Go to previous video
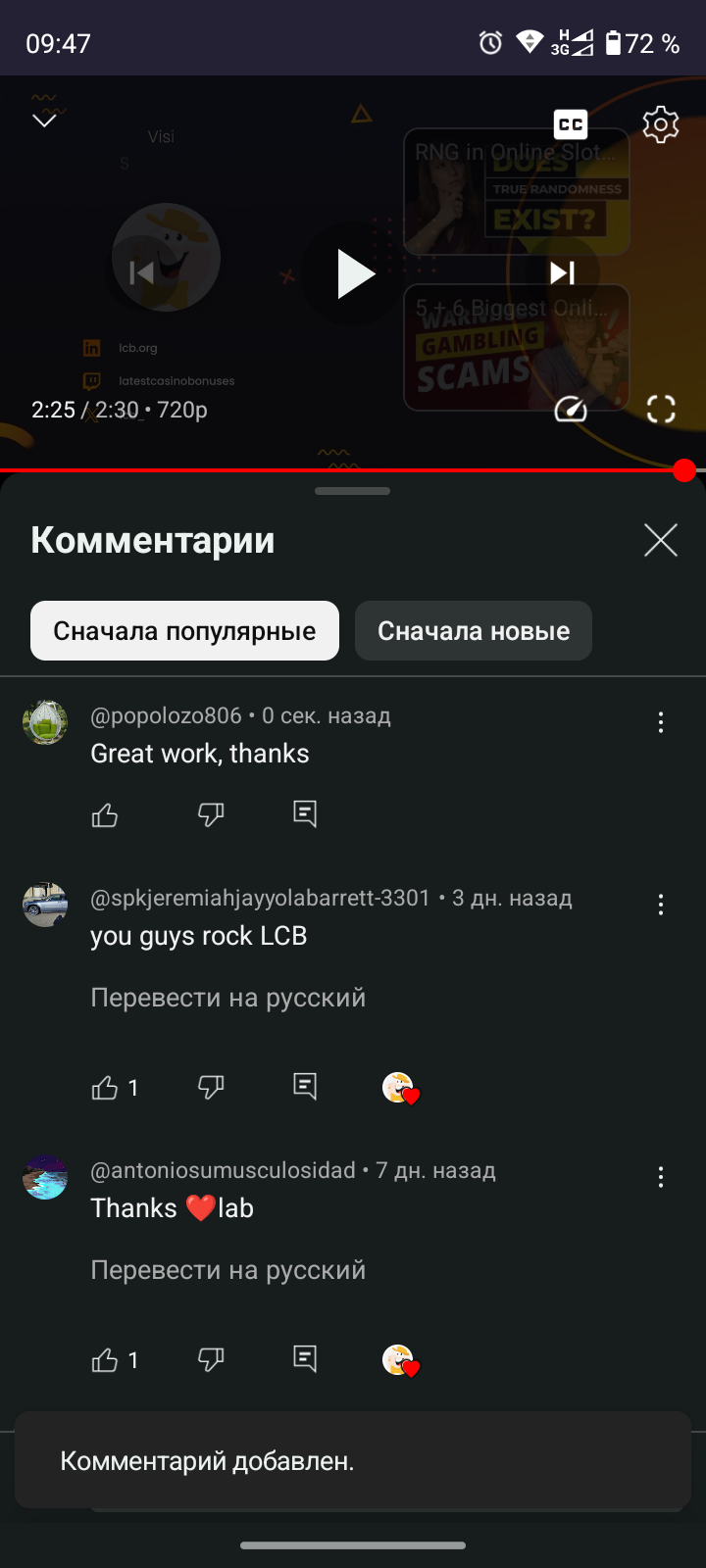This screenshot has height=1568, width=706. 142,272
